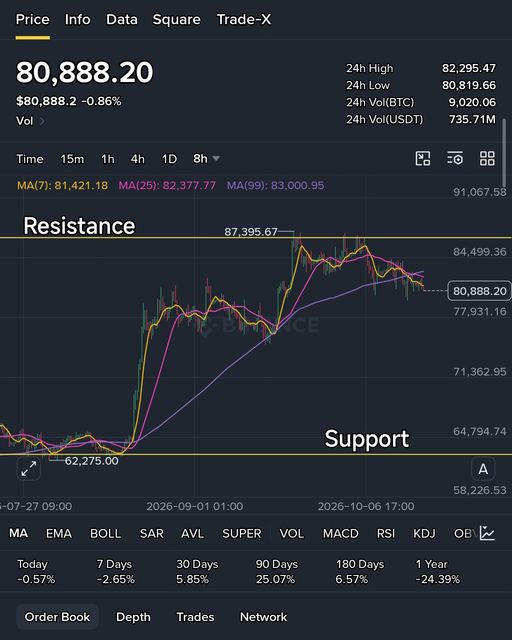Viewport: 512px width, 640px height.
Task: Select the 1D timeframe
Action: click(x=169, y=159)
